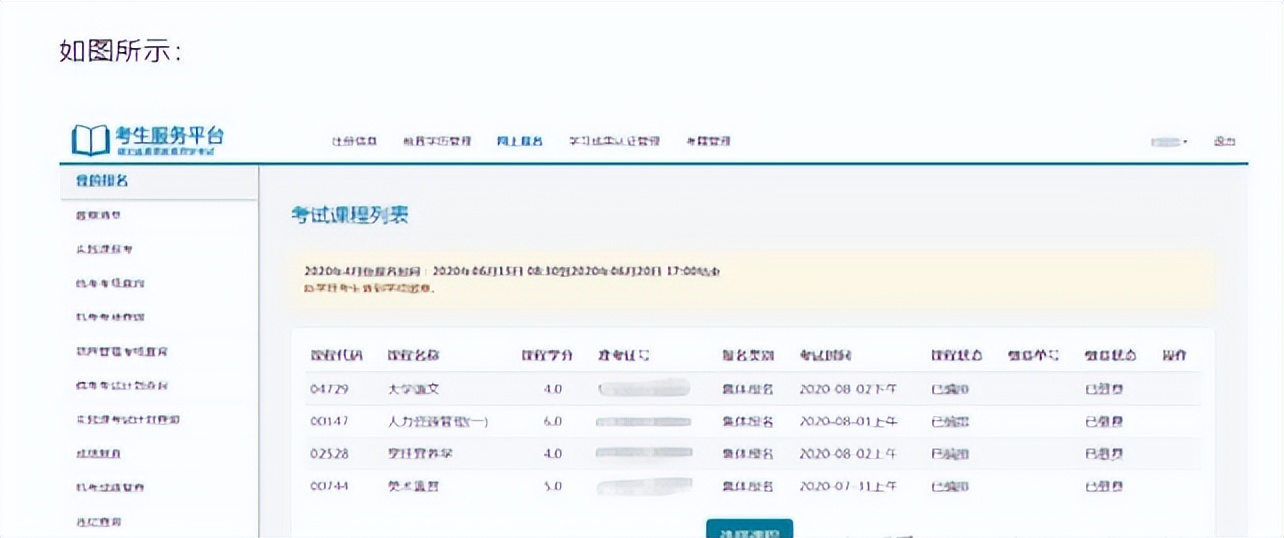Click exam time 2020-08-02 下午
The height and width of the screenshot is (538, 1284).
(848, 388)
